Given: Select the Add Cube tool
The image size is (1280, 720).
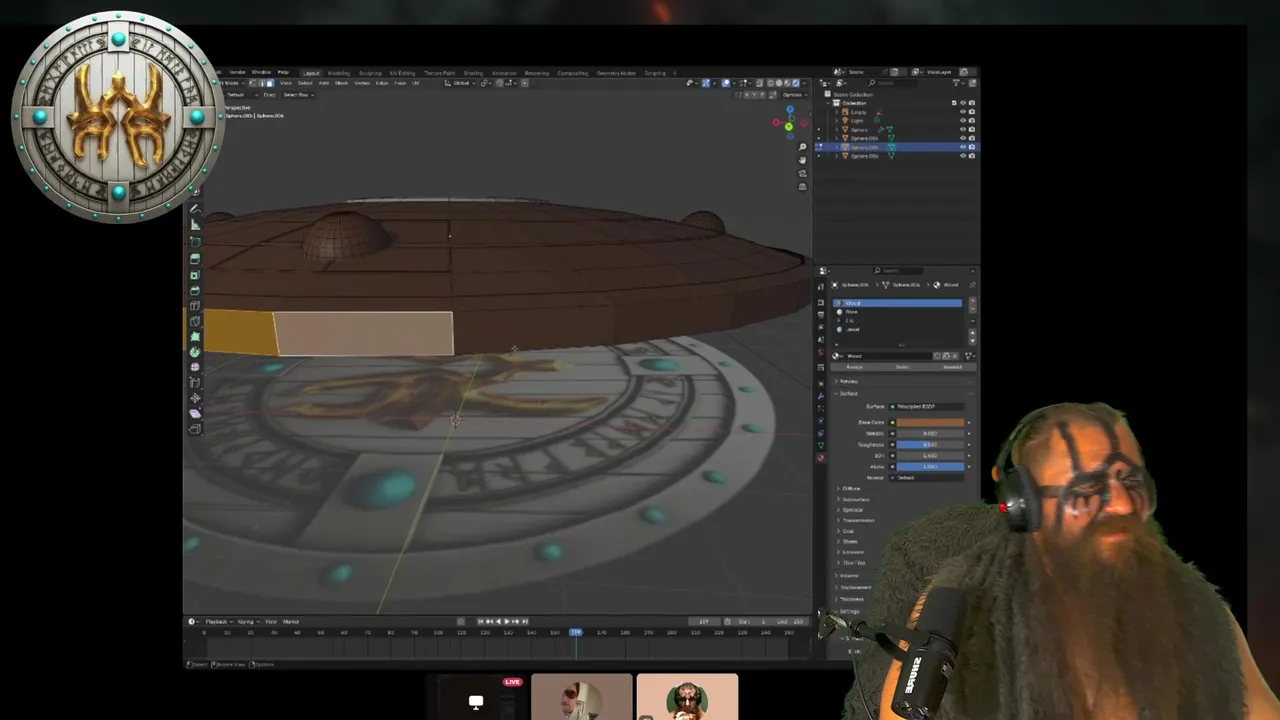Looking at the screenshot, I should (x=195, y=243).
